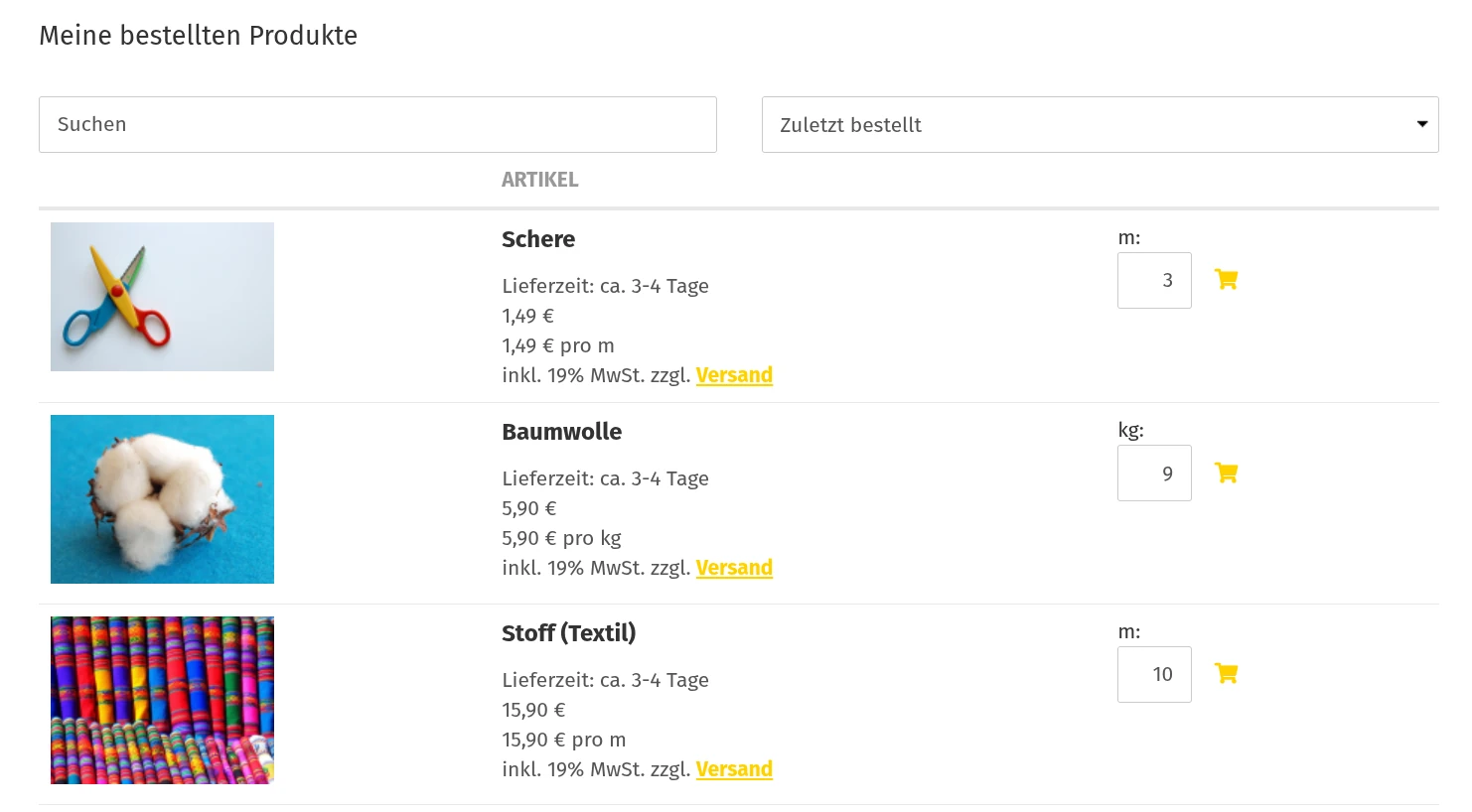Screen dimensions: 1472x812
Task: Open the Versand link under Baumwolle
Action: tap(734, 568)
